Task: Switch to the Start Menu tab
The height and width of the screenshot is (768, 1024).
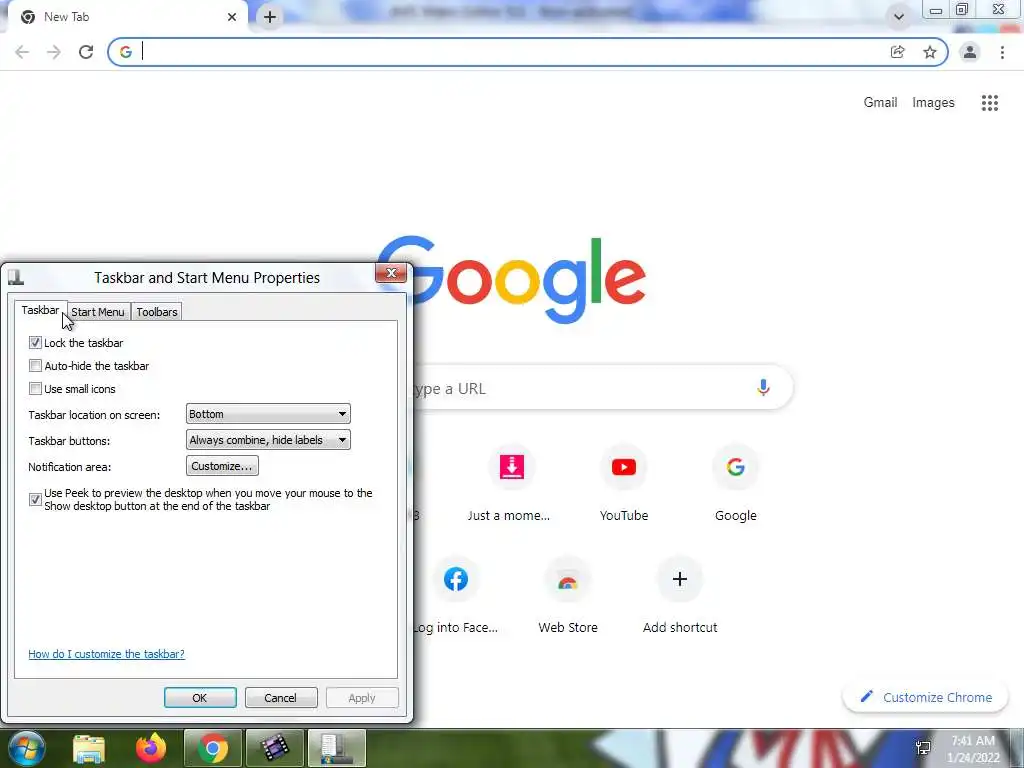Action: (97, 312)
